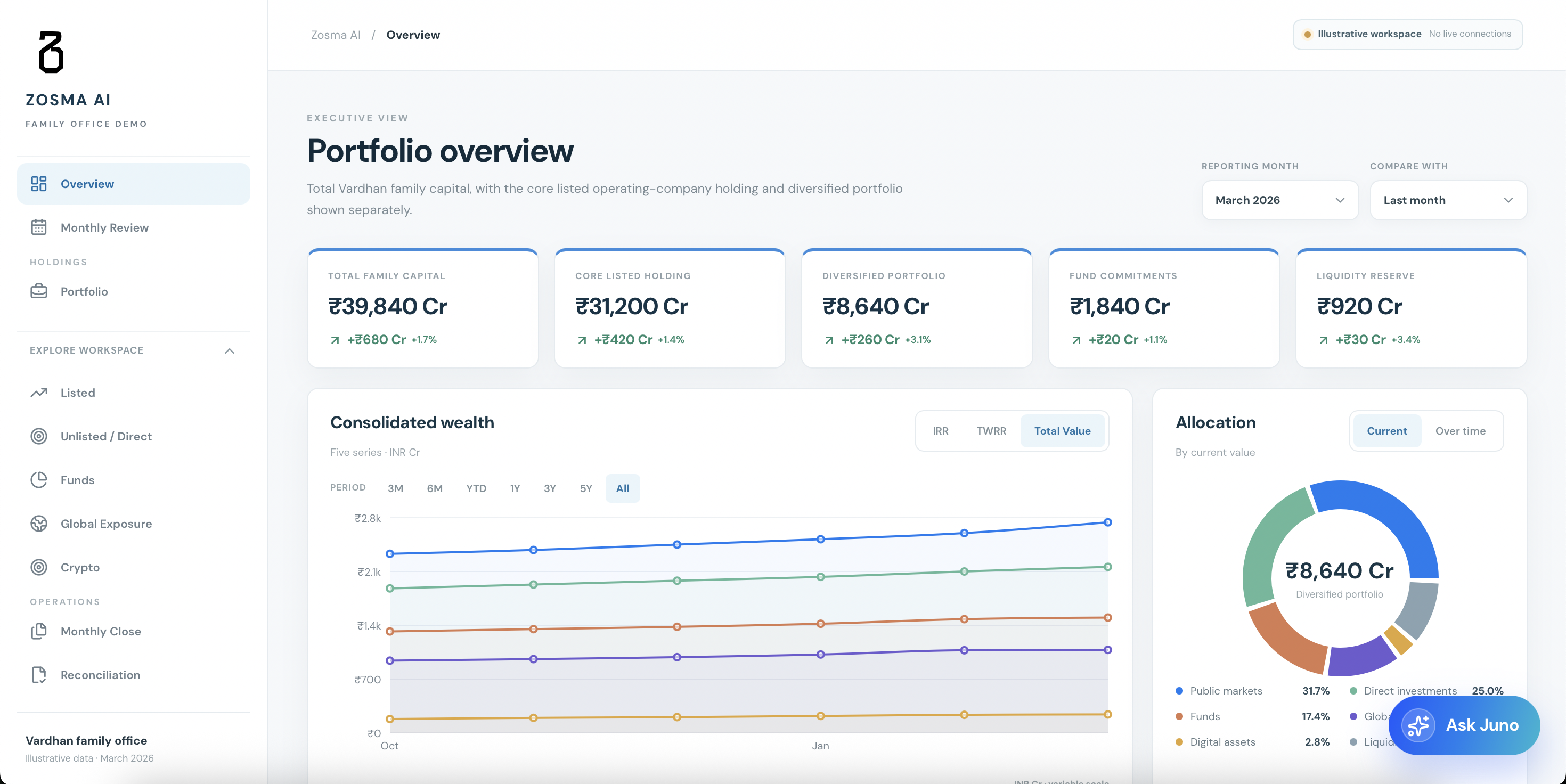Open Monthly Review in the sidebar
This screenshot has width=1566, height=784.
133,227
